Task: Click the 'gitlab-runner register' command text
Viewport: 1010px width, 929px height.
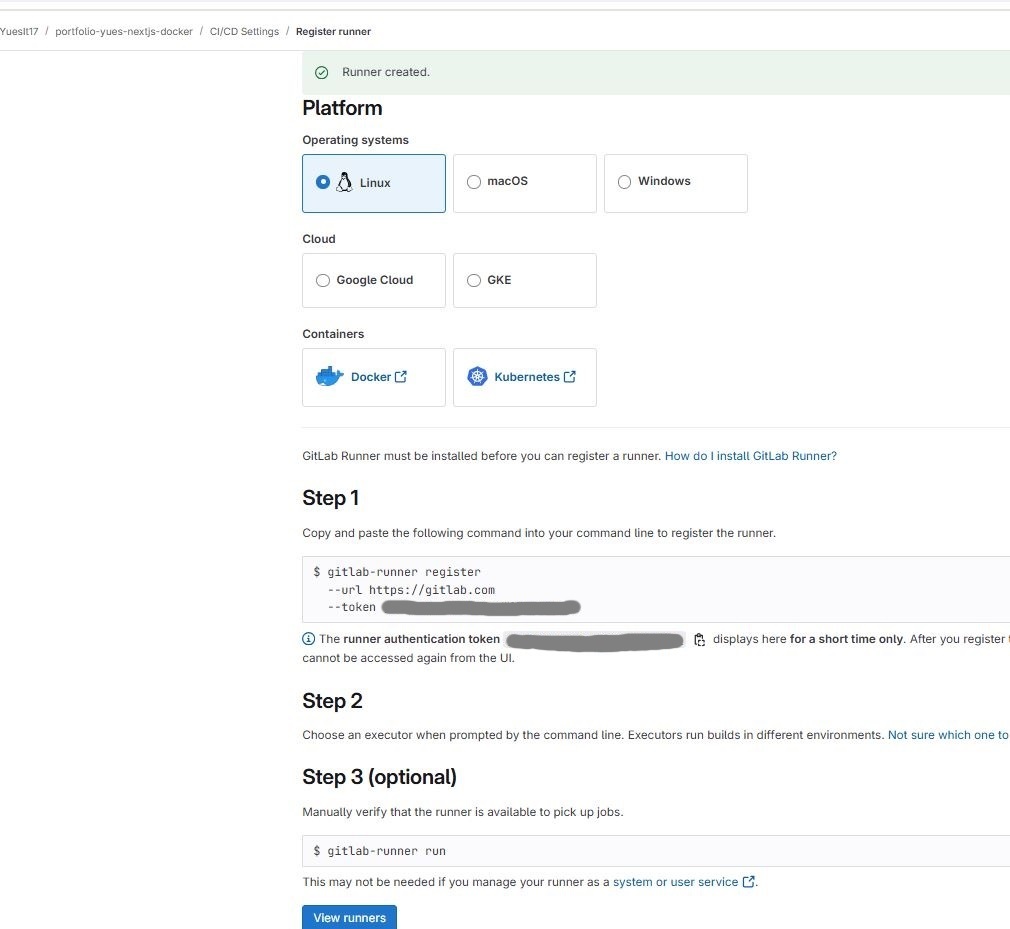Action: point(404,572)
